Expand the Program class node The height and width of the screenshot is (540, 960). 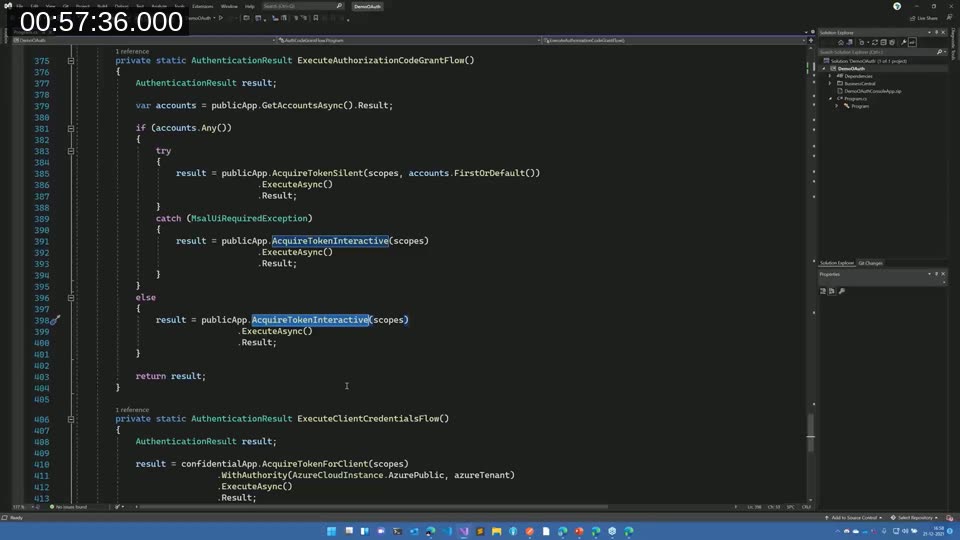tap(837, 106)
